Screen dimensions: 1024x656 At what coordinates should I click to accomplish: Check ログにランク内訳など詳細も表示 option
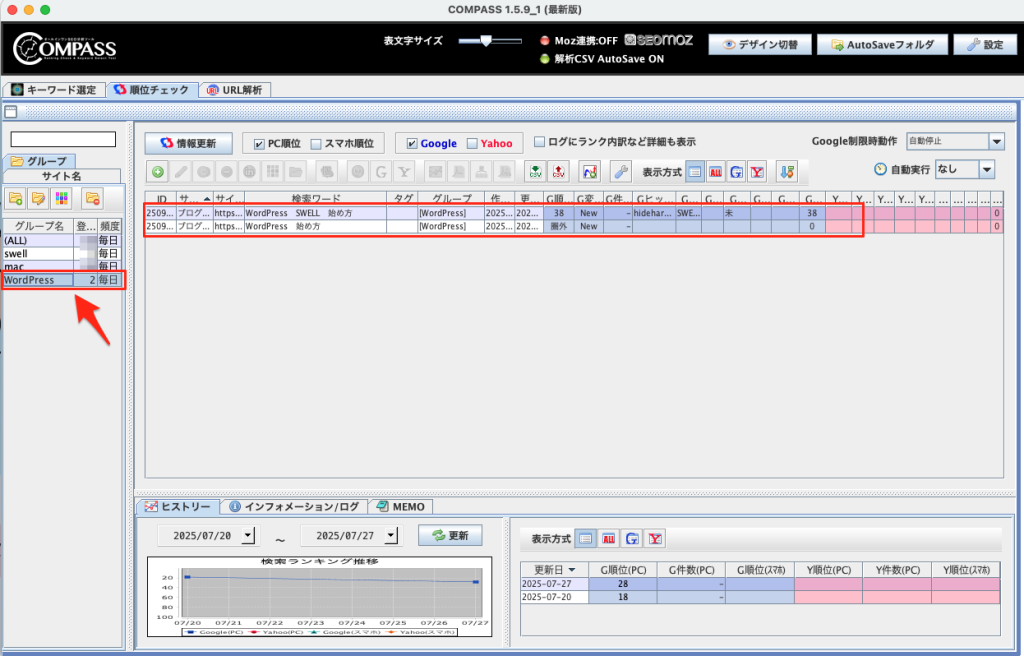[x=540, y=142]
